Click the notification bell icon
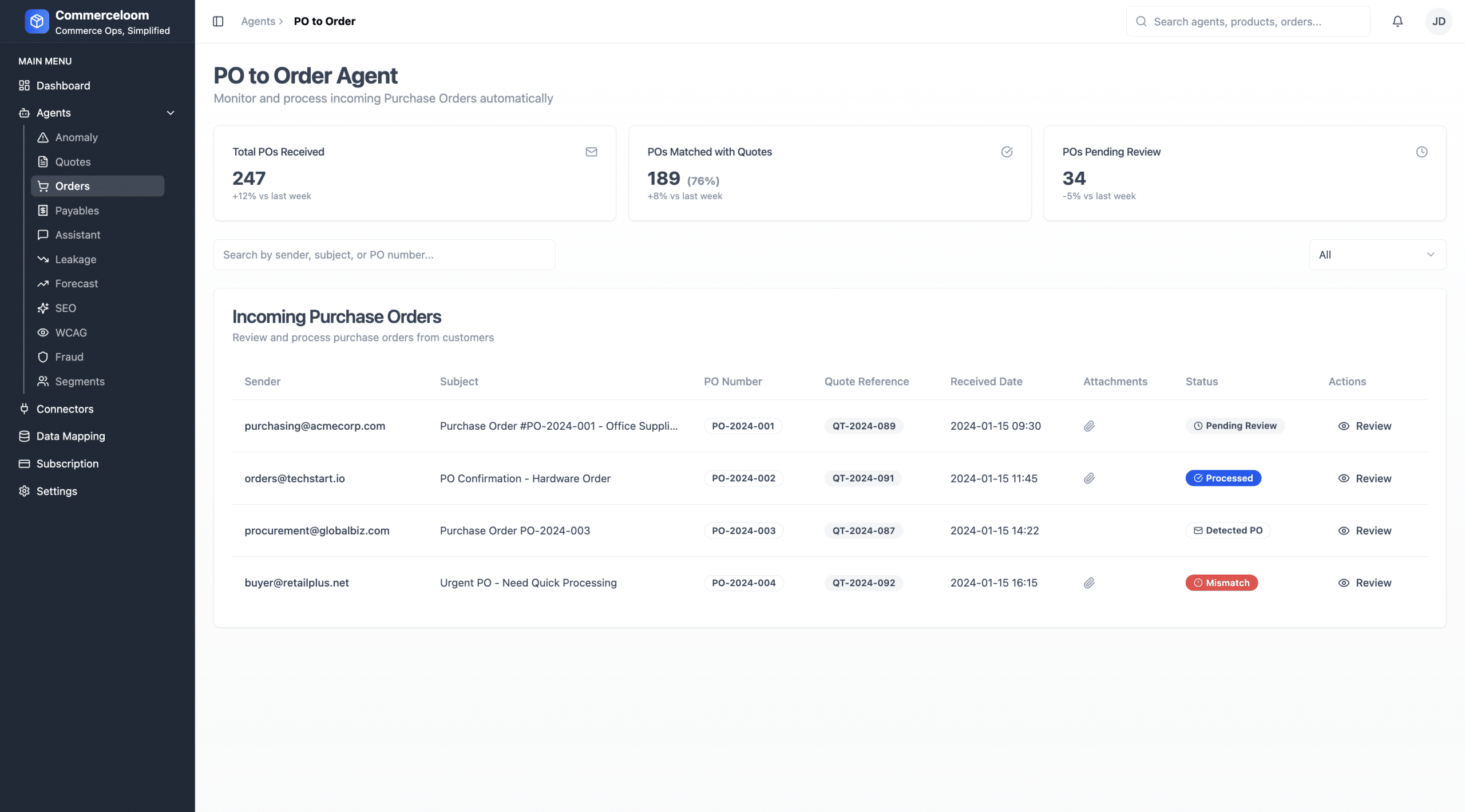This screenshot has height=812, width=1465. click(1397, 21)
